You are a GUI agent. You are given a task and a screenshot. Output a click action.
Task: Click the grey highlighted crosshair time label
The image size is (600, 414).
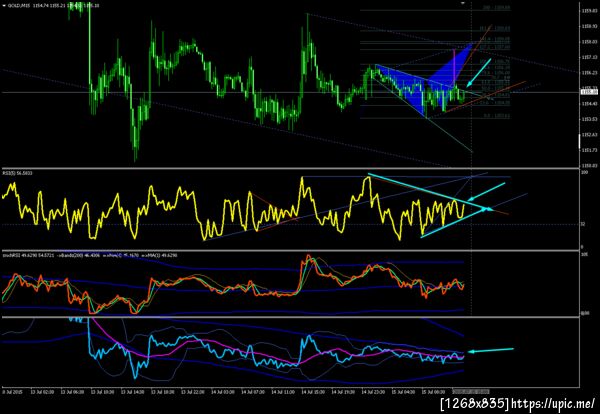[470, 392]
